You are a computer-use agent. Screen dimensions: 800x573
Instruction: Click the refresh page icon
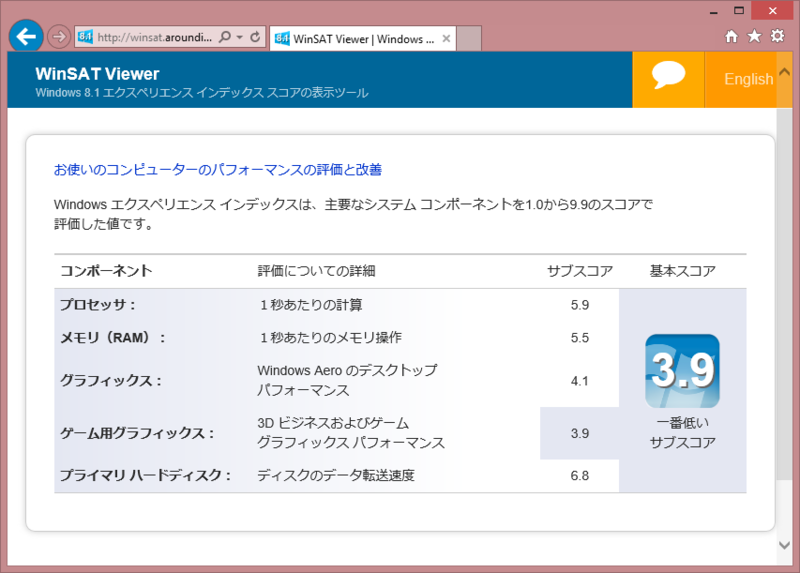click(255, 37)
